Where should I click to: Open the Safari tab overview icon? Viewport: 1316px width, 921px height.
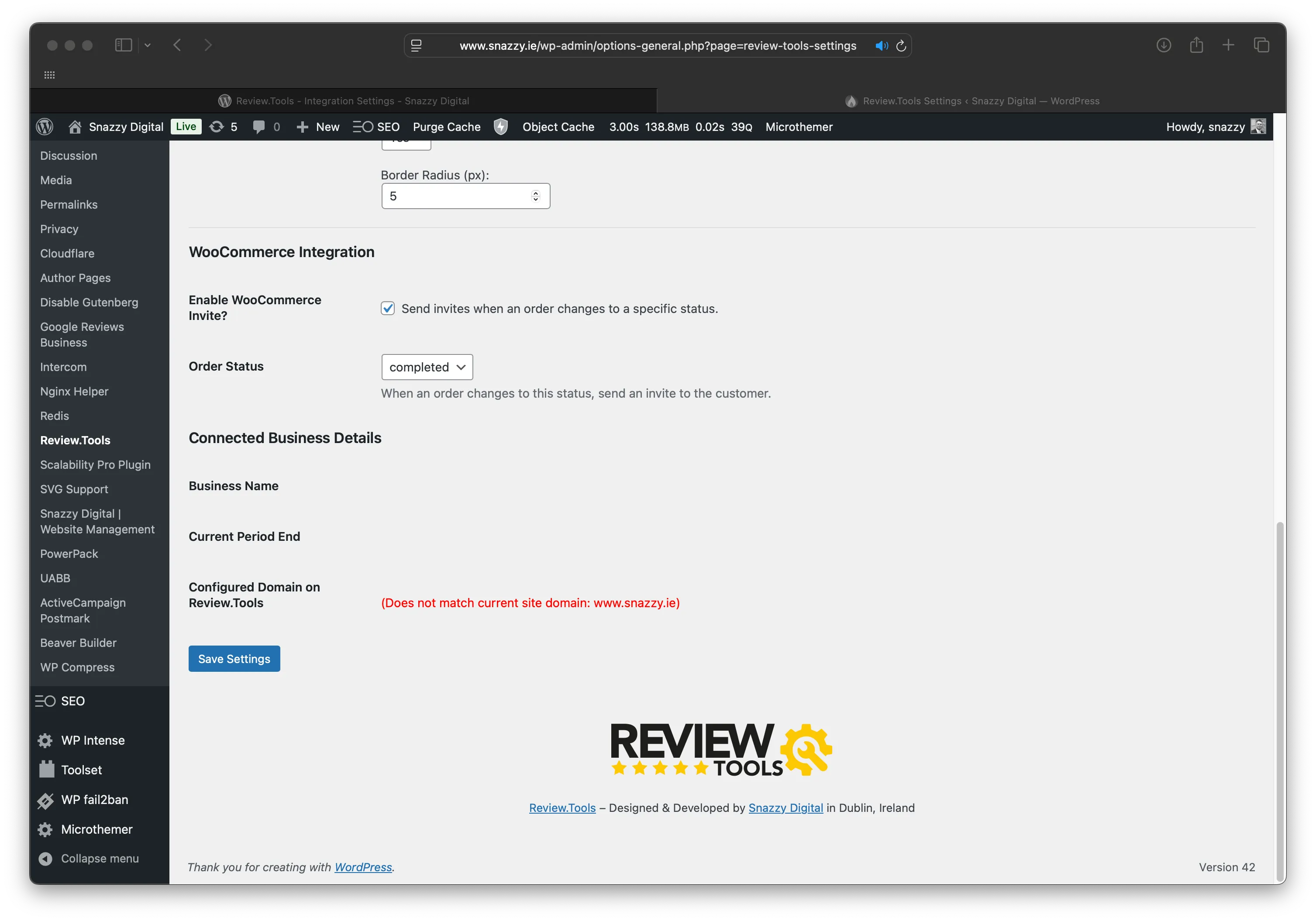tap(1261, 45)
